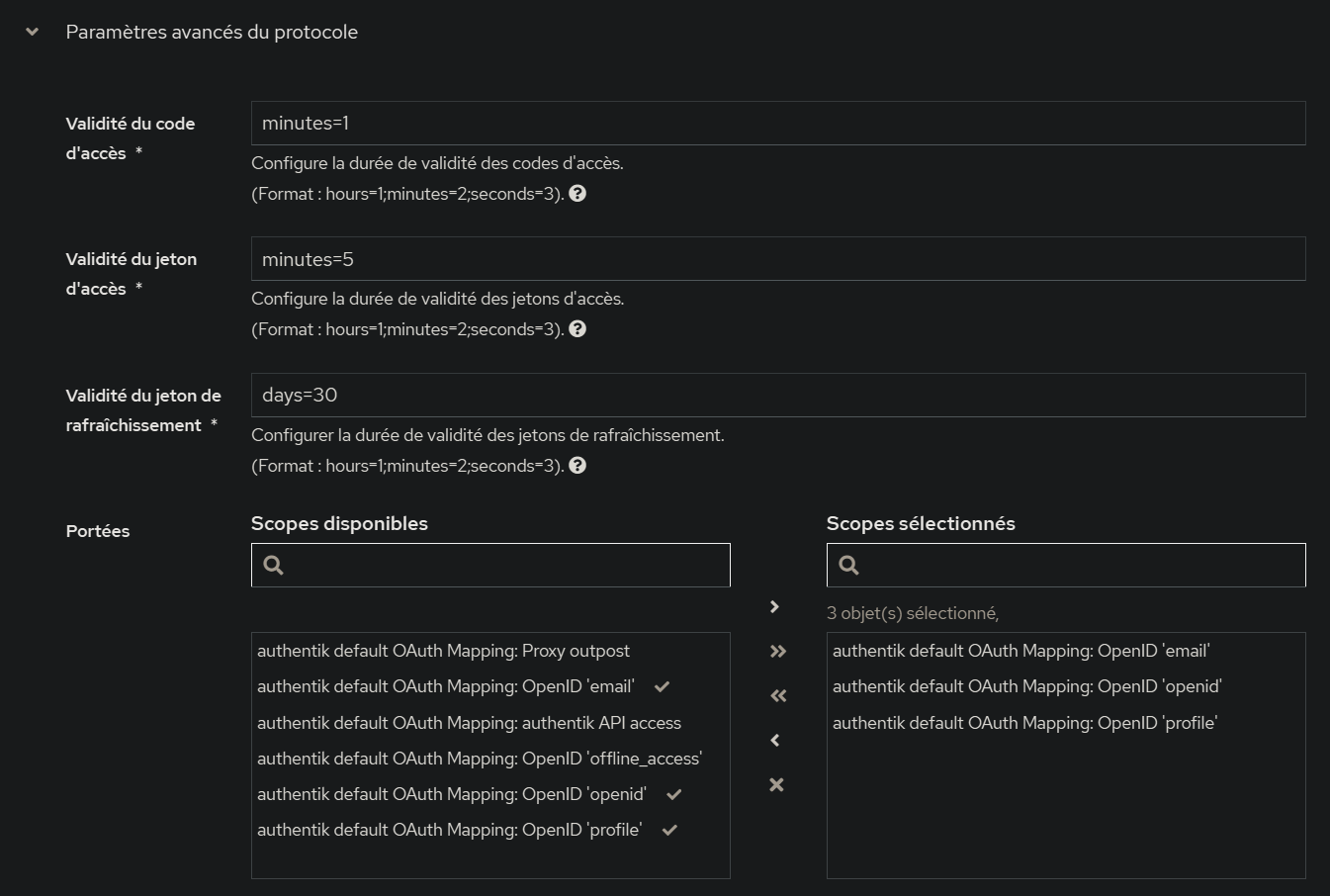Click the Scopes sélectionnés search box
The height and width of the screenshot is (896, 1330).
1078,565
